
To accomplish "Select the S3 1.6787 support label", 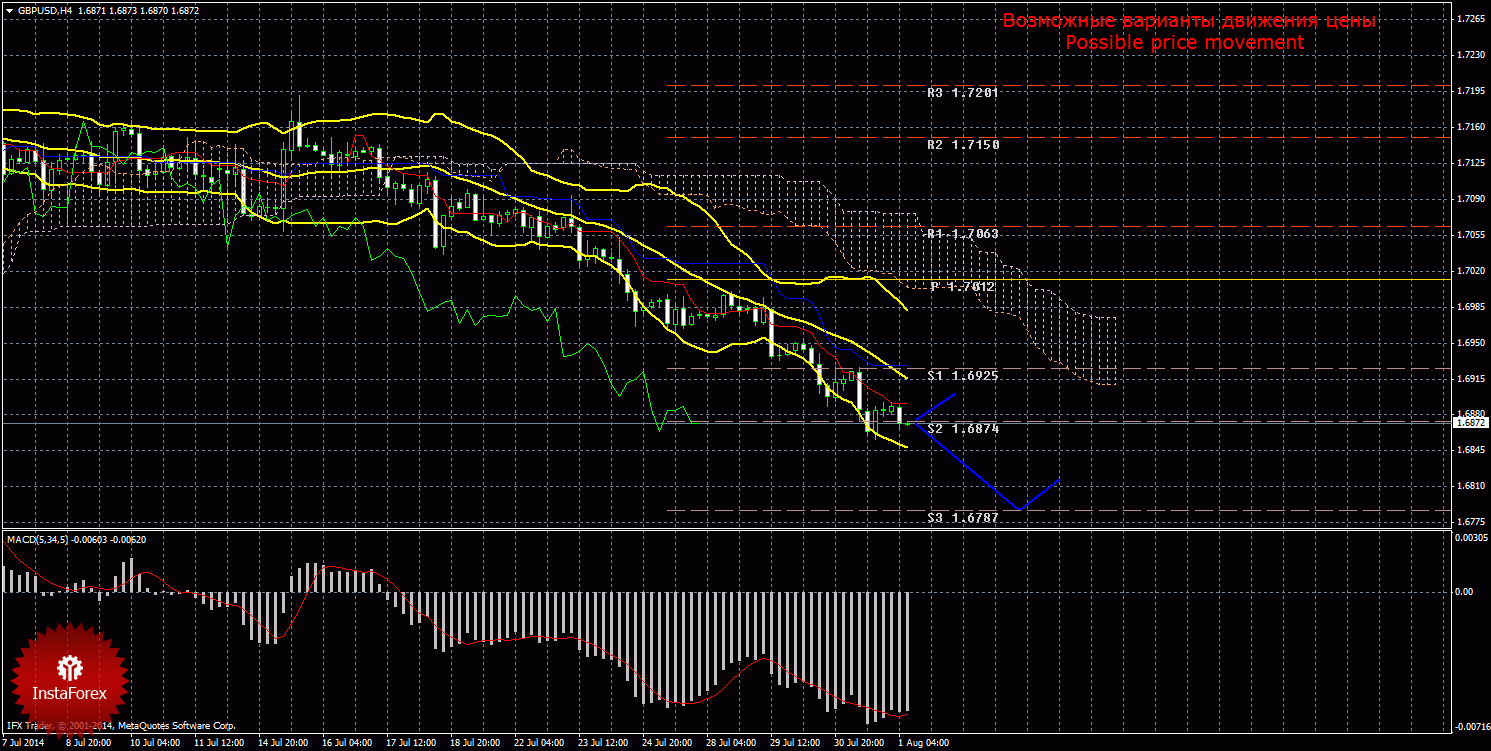I will 962,518.
